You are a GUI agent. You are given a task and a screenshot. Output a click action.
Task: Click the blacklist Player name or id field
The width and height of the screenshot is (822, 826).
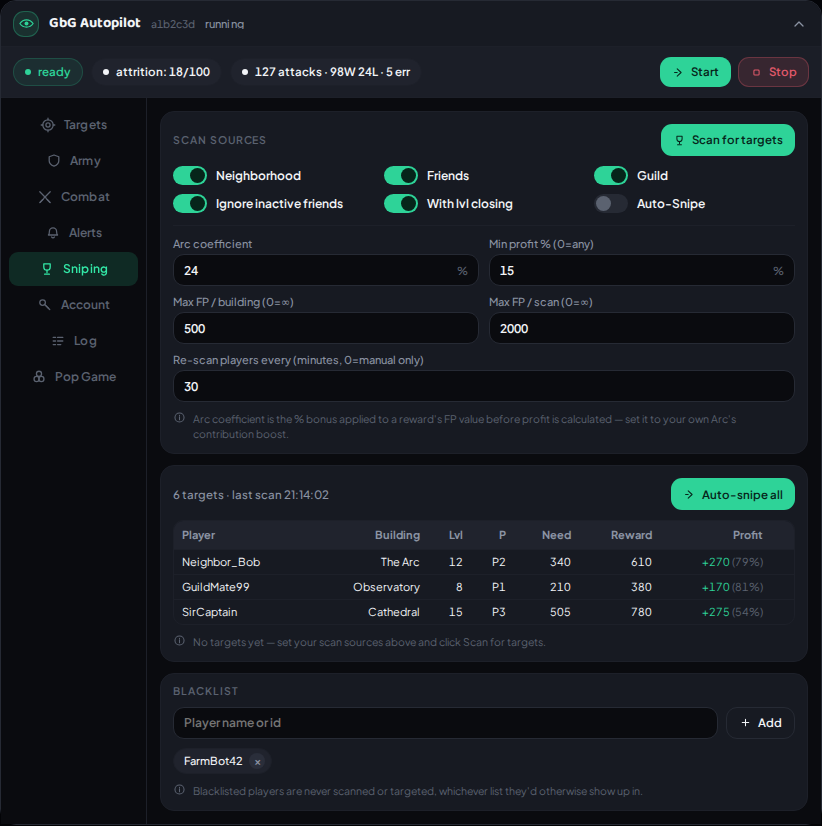(x=445, y=723)
